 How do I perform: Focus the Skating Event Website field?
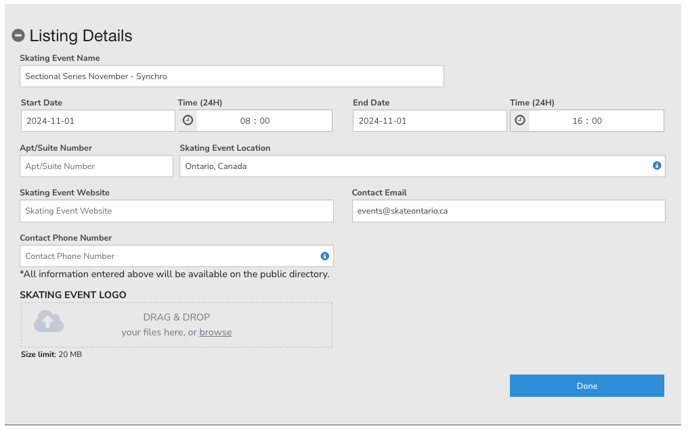(x=176, y=211)
